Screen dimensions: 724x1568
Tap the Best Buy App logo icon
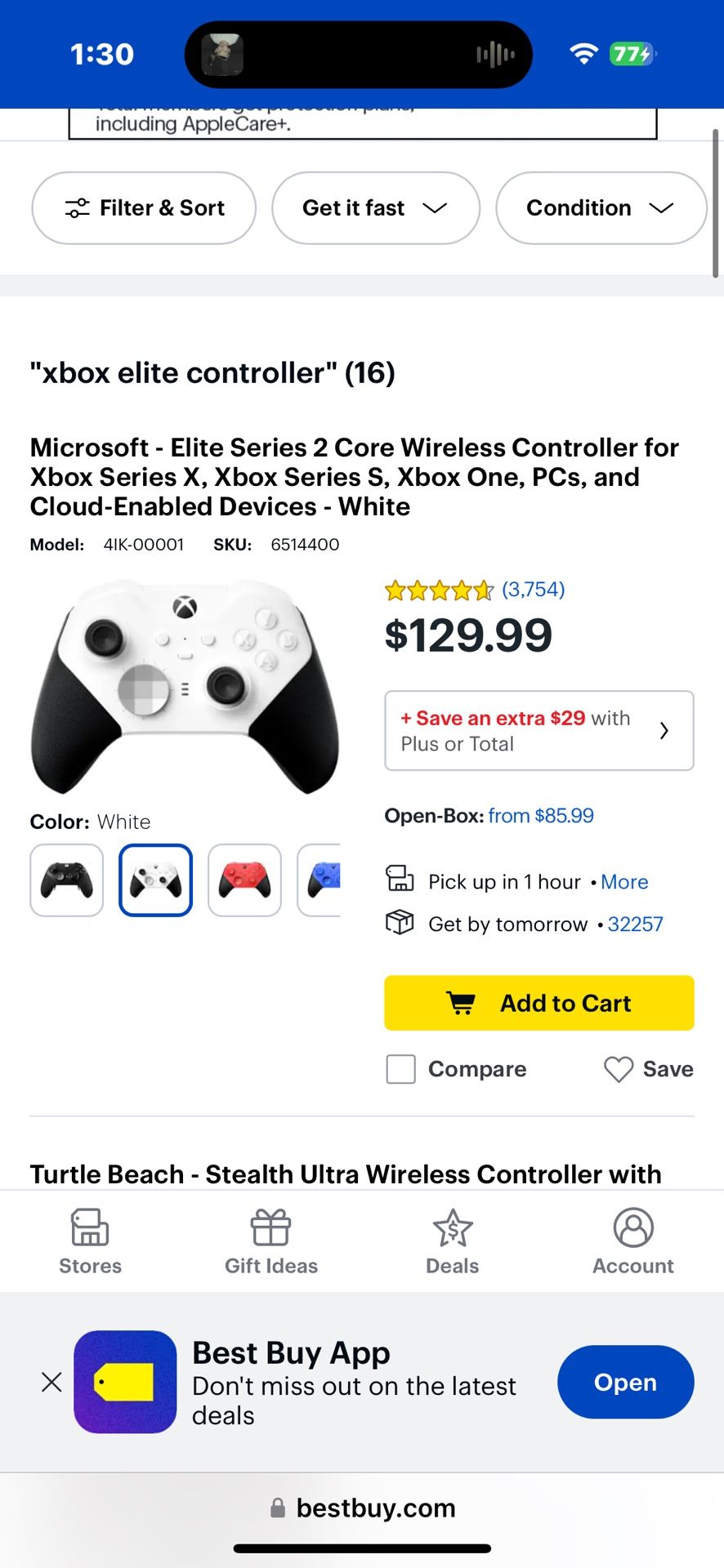tap(125, 1382)
